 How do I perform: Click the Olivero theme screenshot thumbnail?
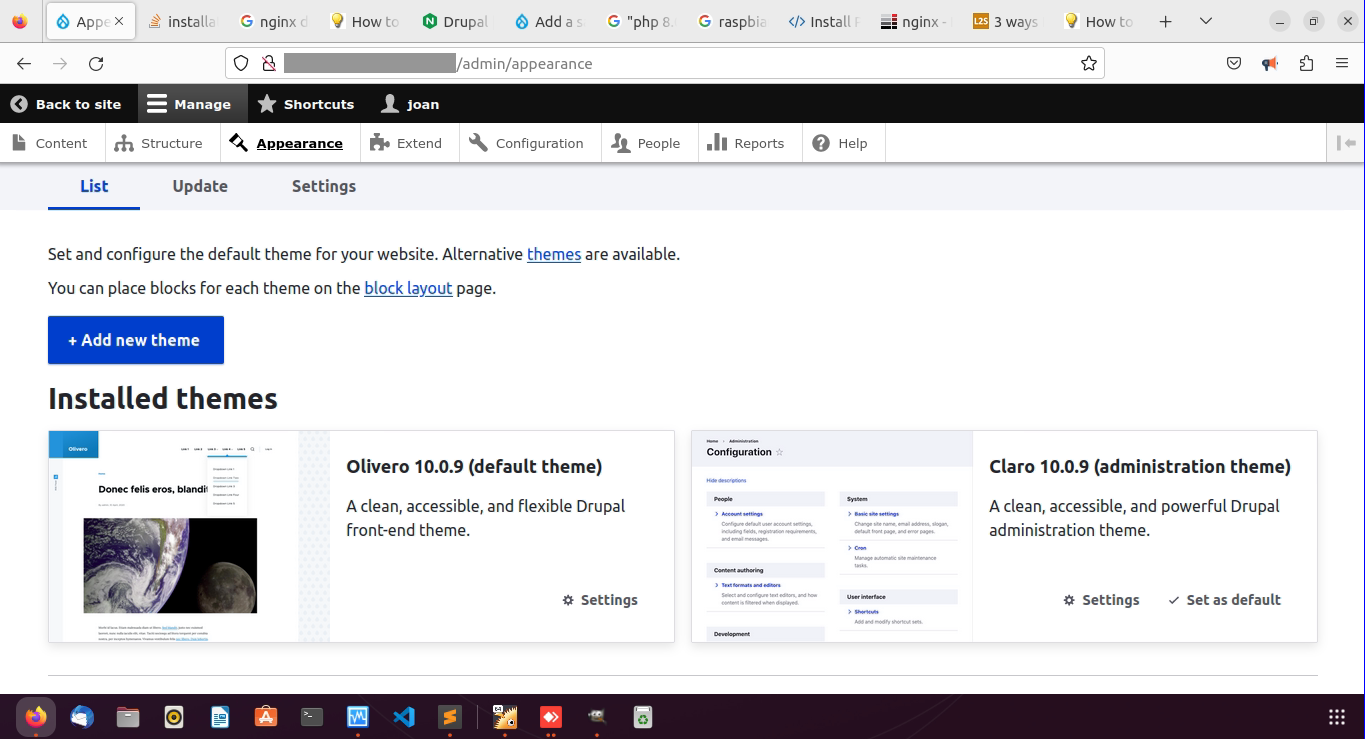click(x=189, y=536)
